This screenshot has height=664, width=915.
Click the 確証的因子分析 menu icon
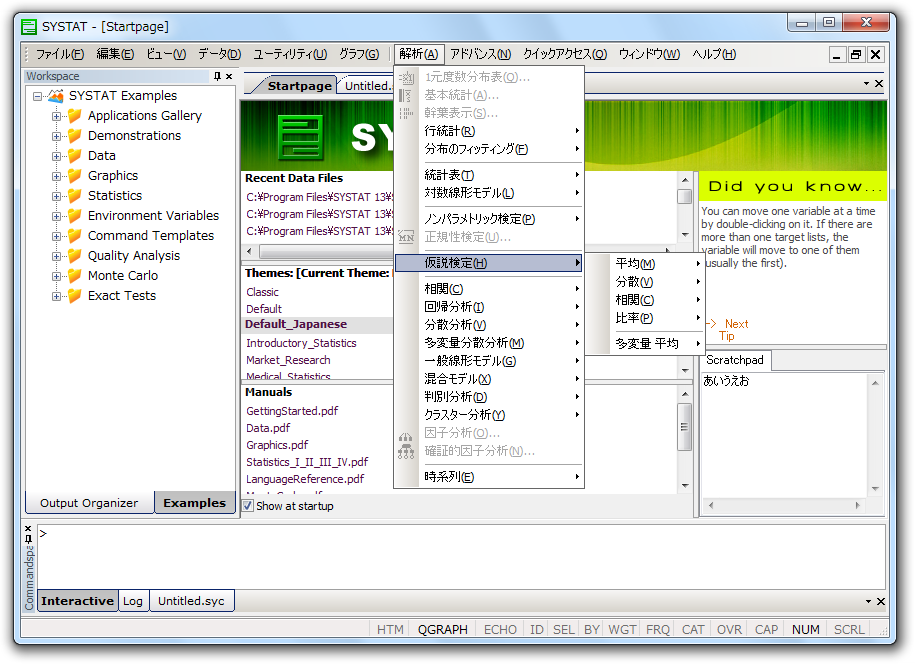coord(406,451)
